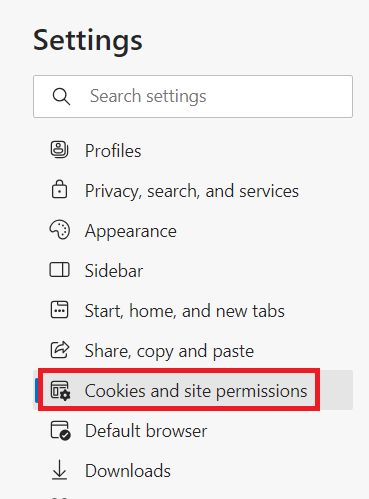This screenshot has height=499, width=369.
Task: Open the Downloads settings section
Action: (x=128, y=471)
